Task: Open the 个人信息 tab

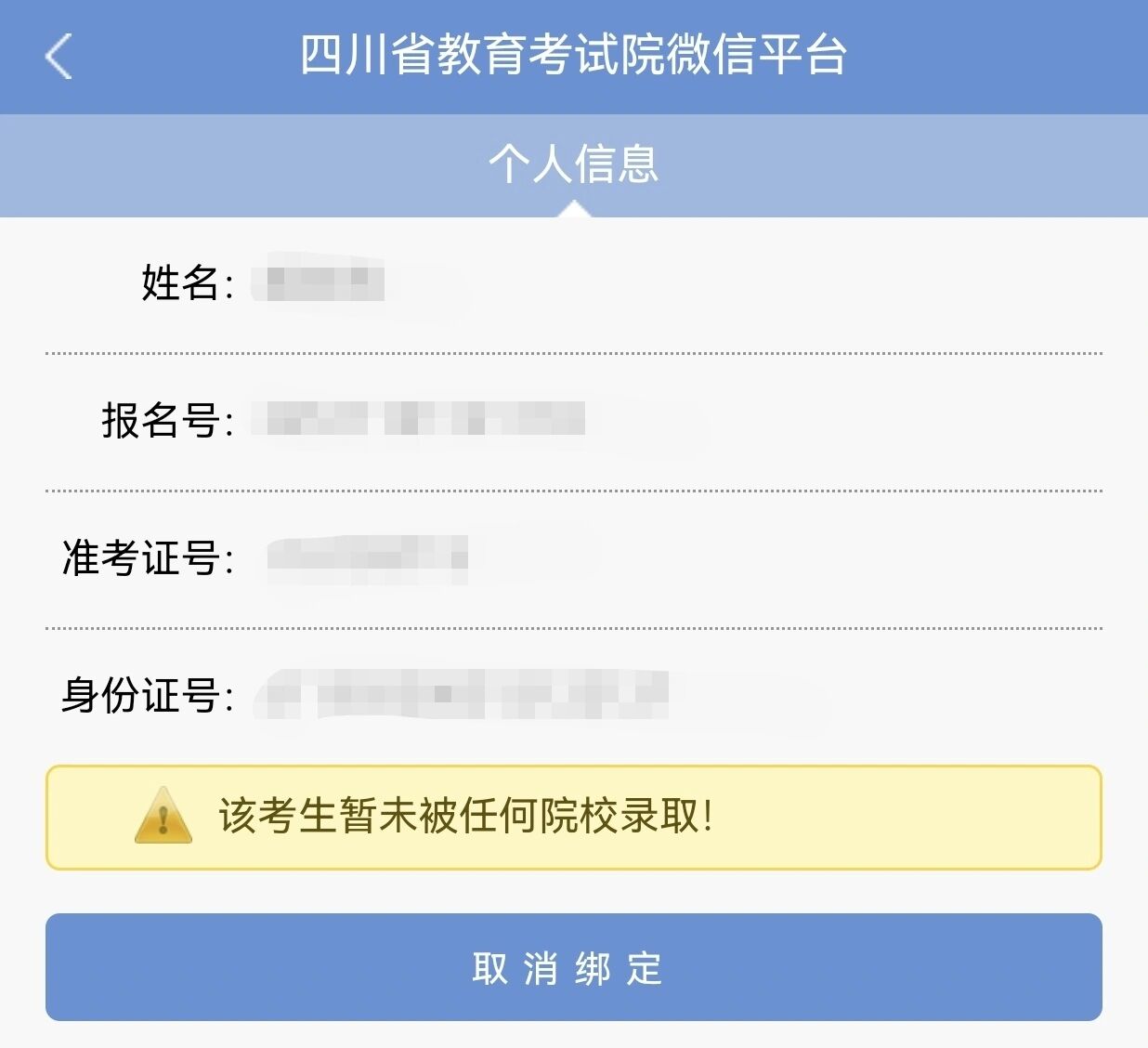Action: pos(573,165)
